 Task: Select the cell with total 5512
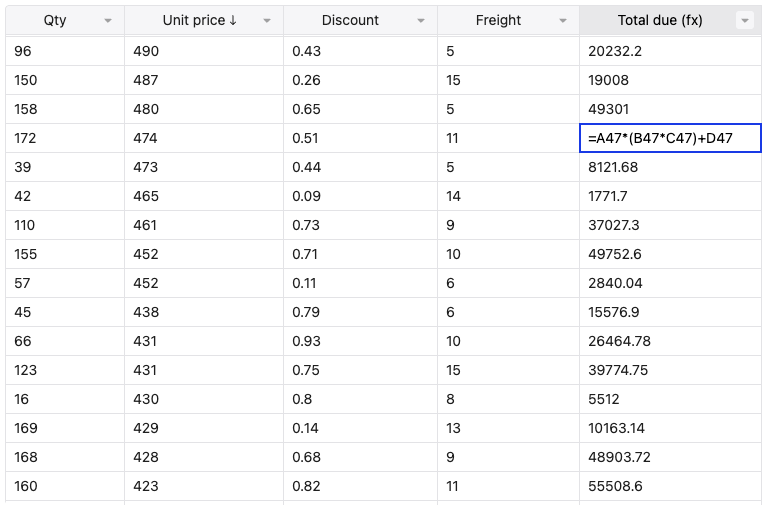coord(670,399)
